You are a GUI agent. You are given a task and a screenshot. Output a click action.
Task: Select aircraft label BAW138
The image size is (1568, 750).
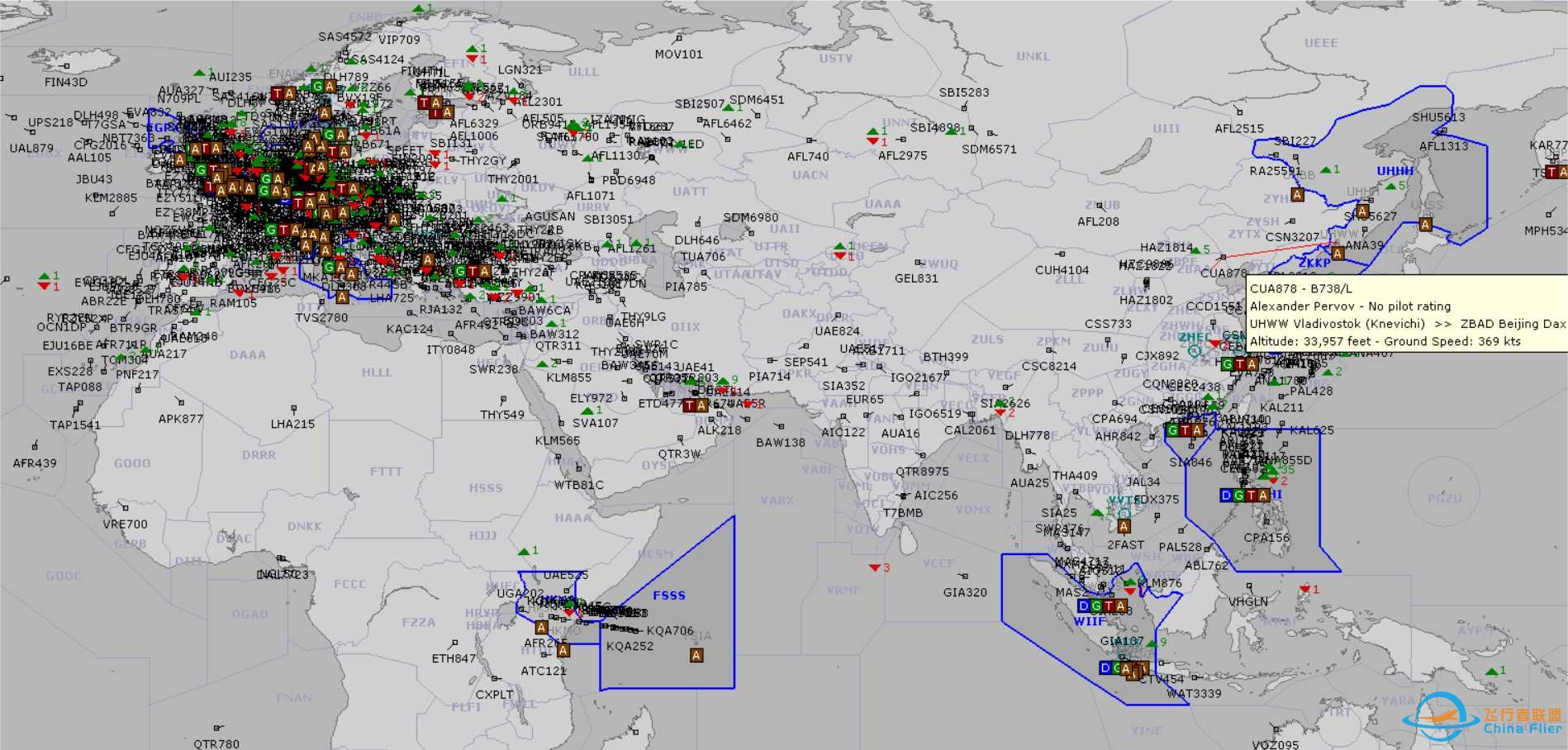(x=780, y=443)
